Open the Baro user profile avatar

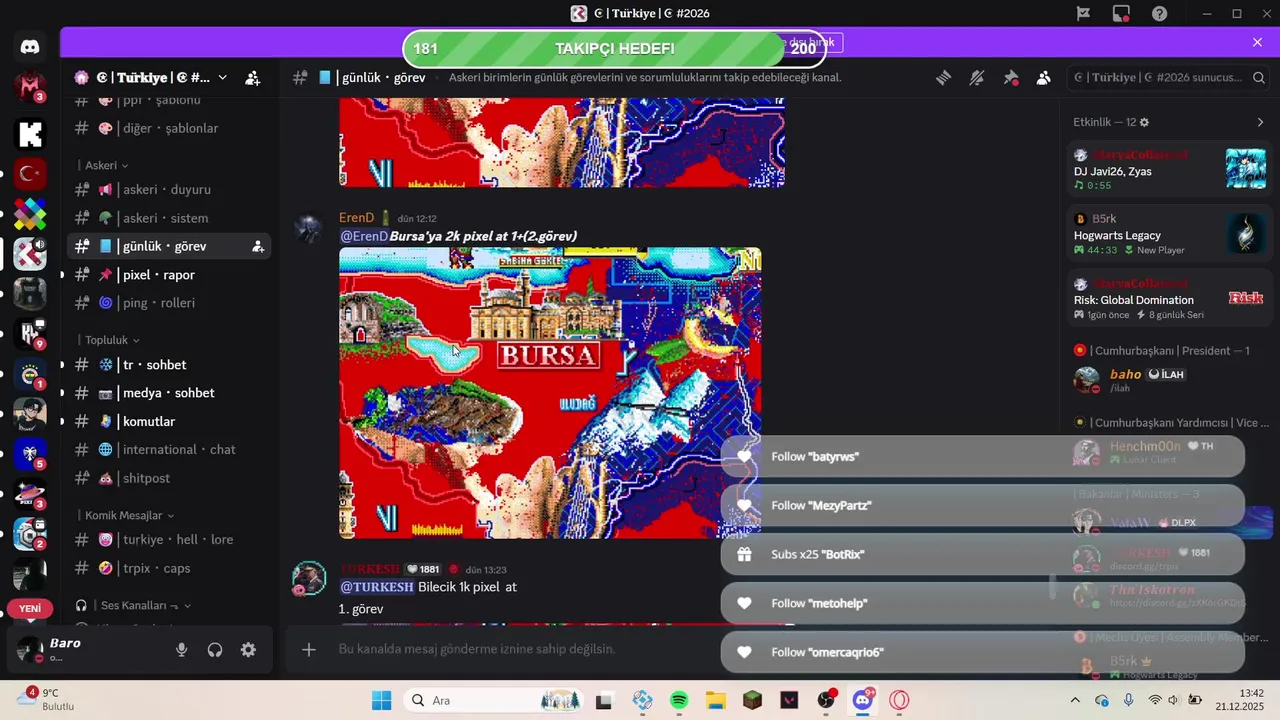pyautogui.click(x=30, y=649)
